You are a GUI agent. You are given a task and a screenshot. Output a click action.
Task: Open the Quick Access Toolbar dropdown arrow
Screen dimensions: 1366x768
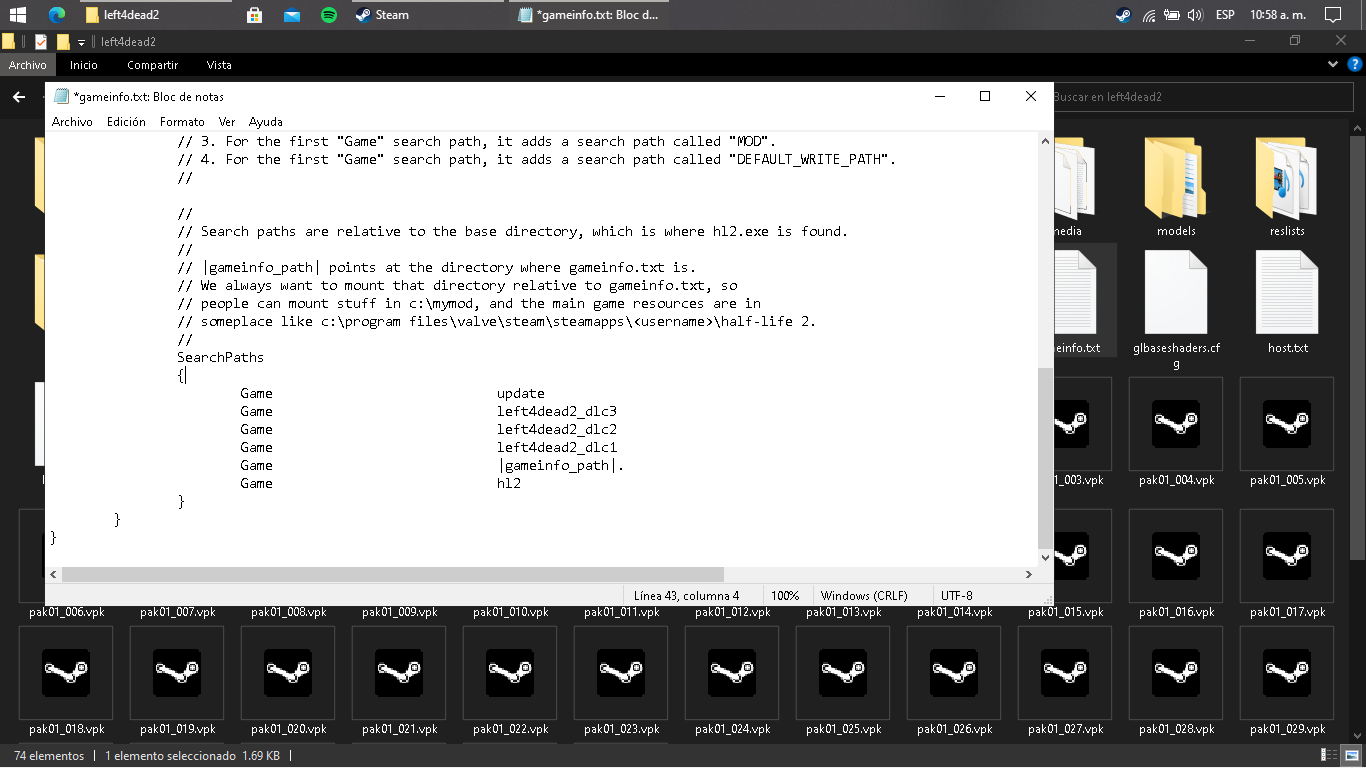point(81,42)
